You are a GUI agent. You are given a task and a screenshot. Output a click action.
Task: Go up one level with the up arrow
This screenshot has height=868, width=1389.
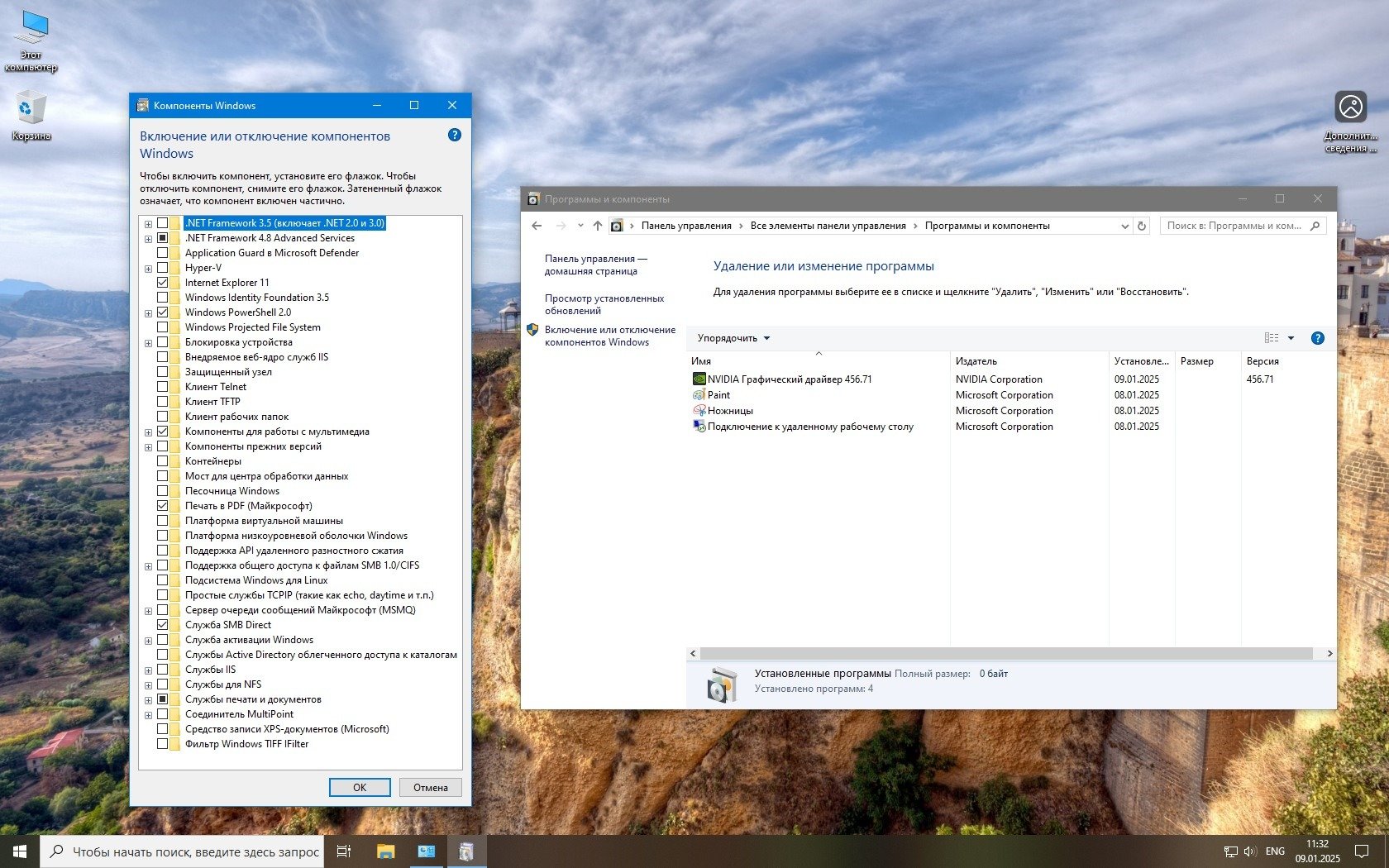597,226
